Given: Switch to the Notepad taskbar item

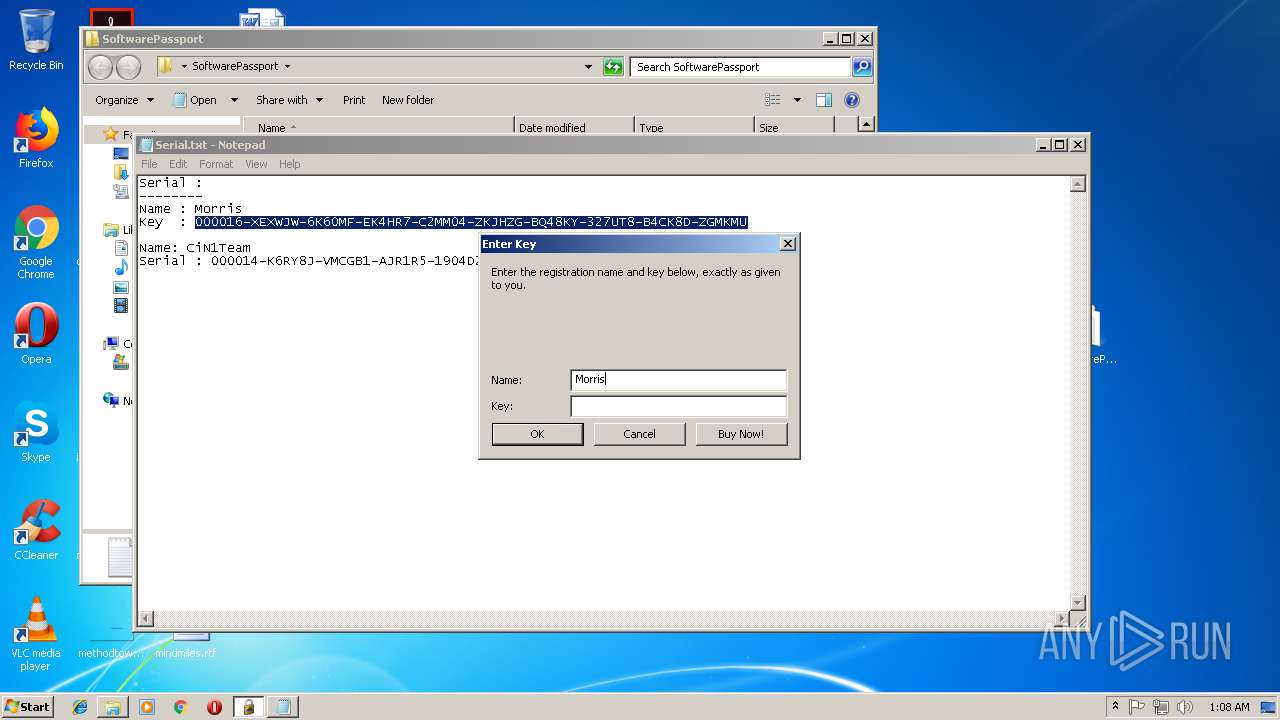Looking at the screenshot, I should click(x=283, y=707).
